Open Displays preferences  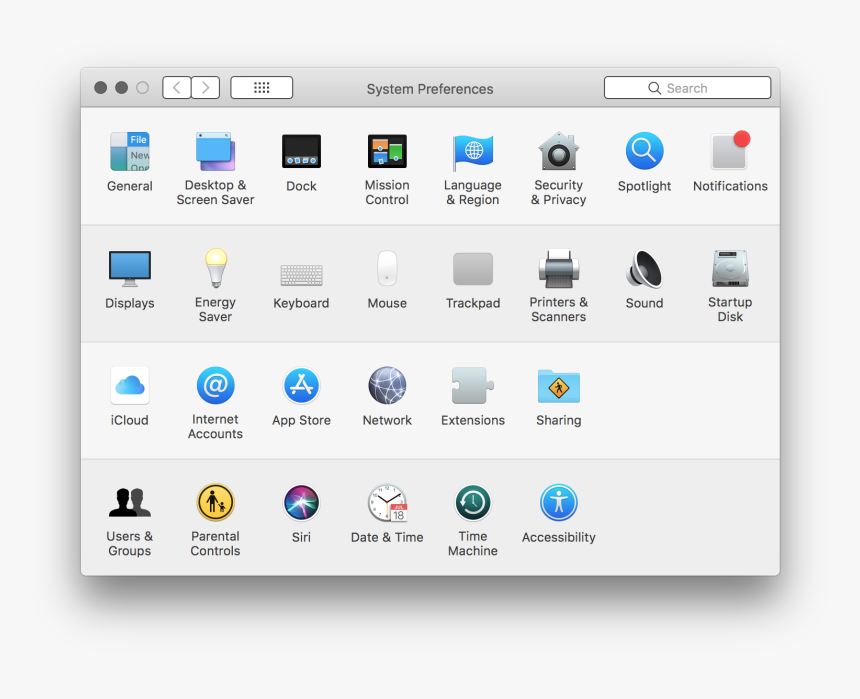pos(129,269)
